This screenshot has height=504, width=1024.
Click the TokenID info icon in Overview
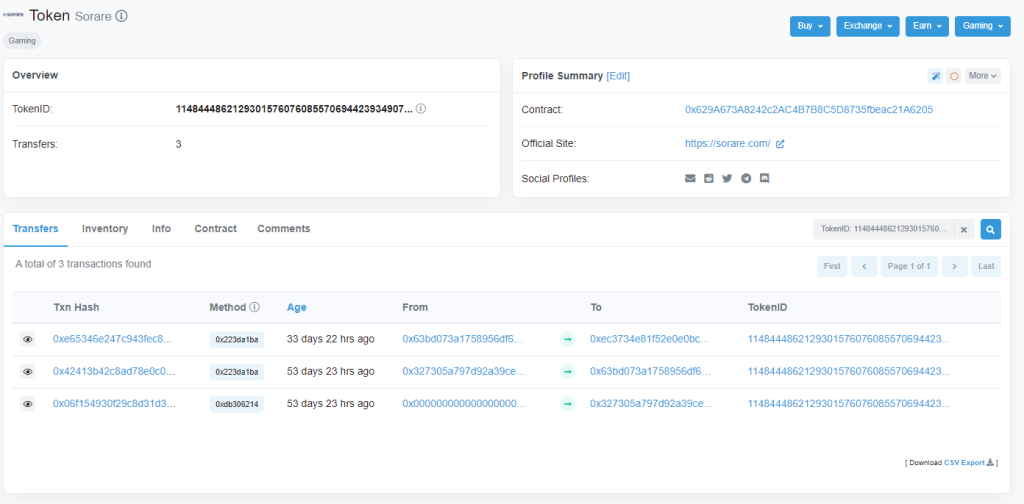(421, 109)
